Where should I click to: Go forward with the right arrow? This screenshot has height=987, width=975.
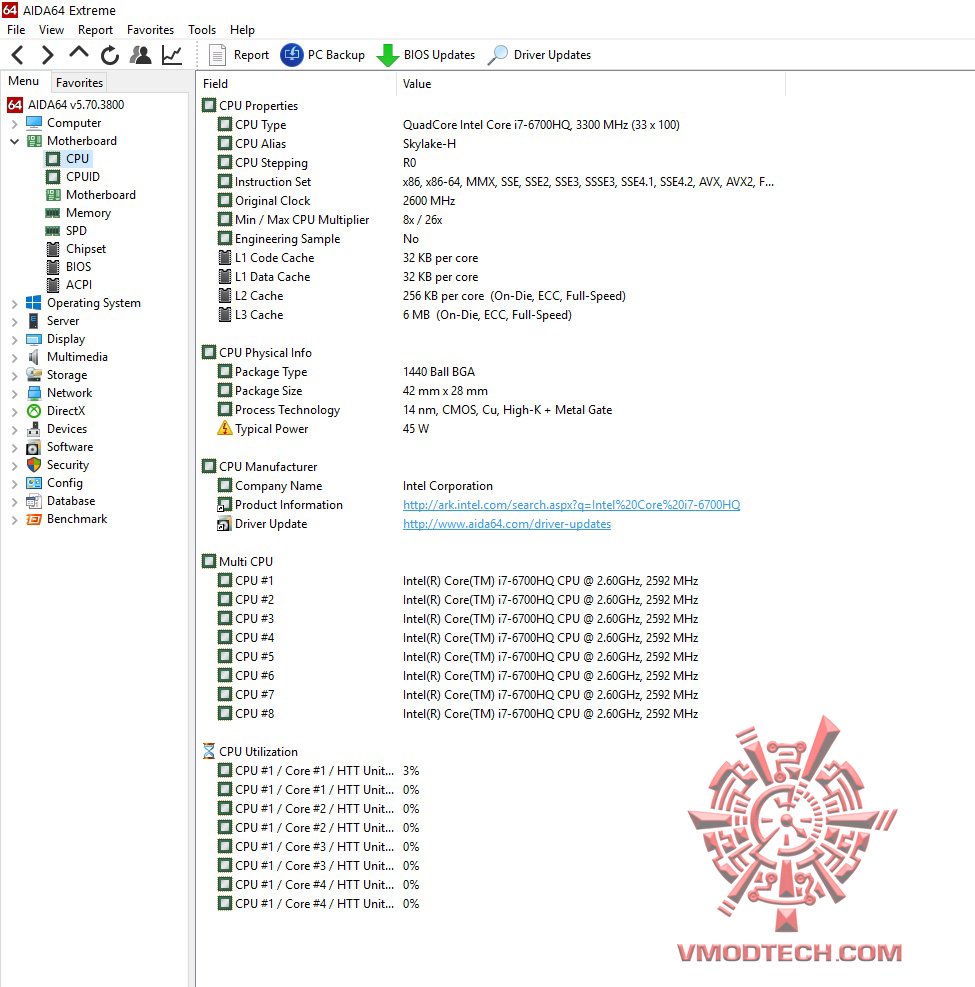click(48, 55)
